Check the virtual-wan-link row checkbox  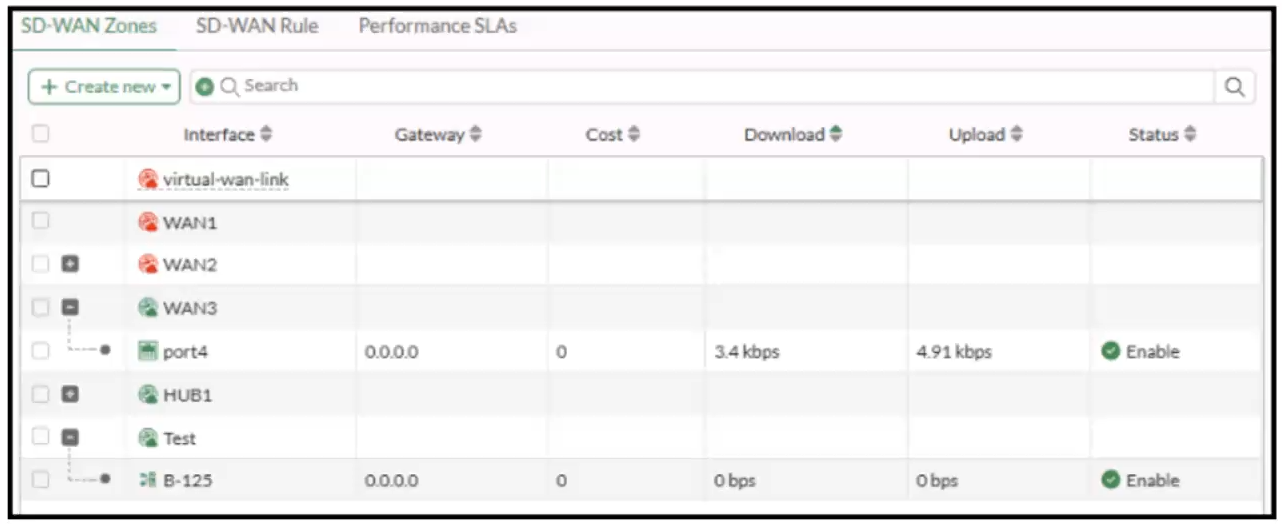(41, 179)
